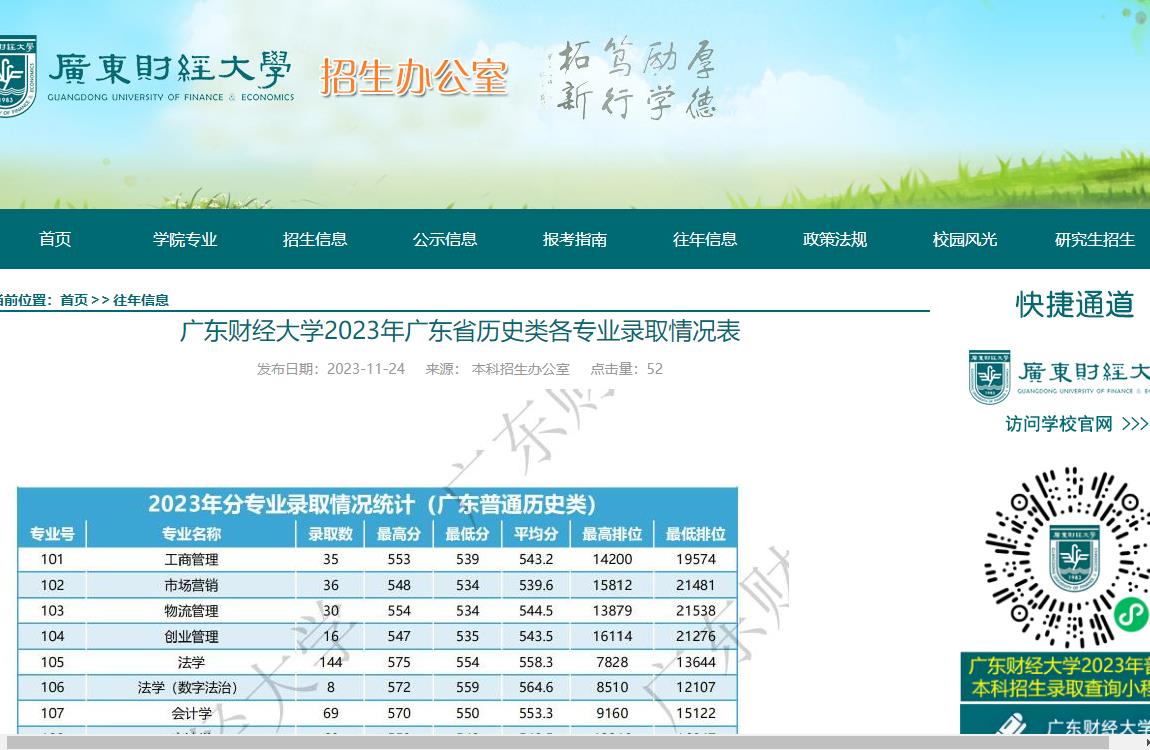This screenshot has height=750, width=1150.
Task: Click the source text 本科招生办公室
Action: click(x=521, y=369)
